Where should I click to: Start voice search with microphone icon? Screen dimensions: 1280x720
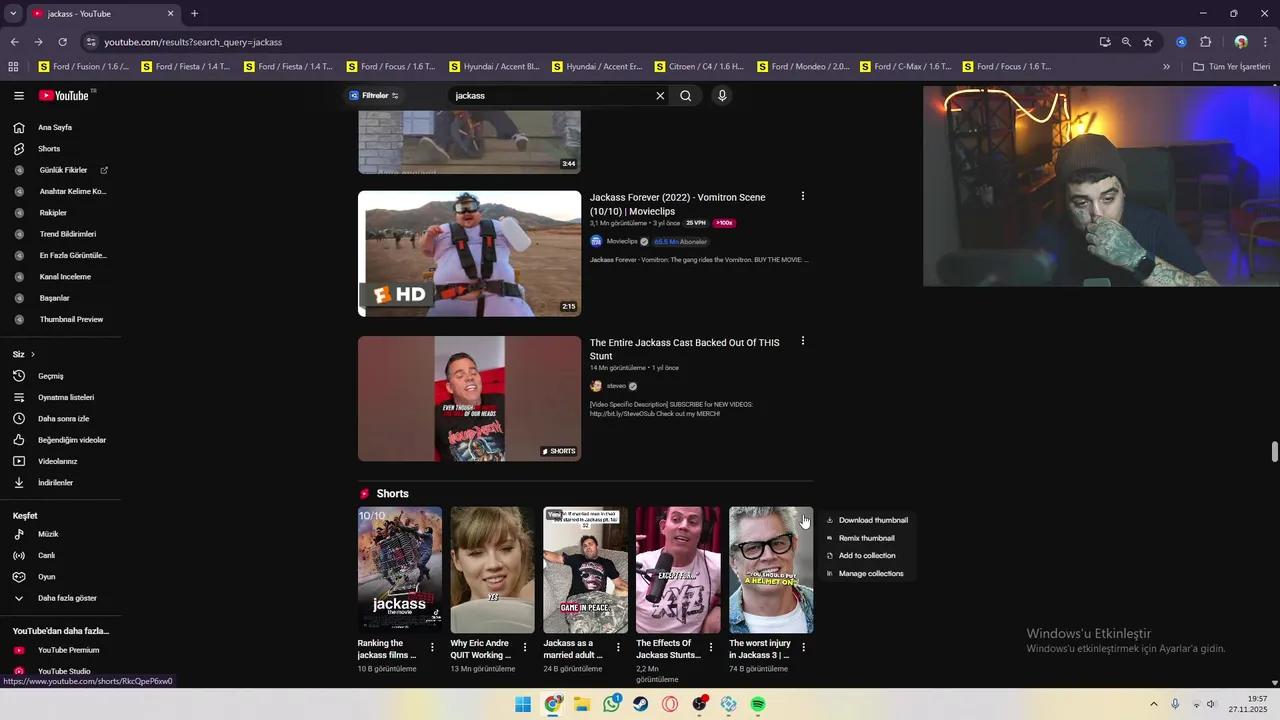pos(722,96)
